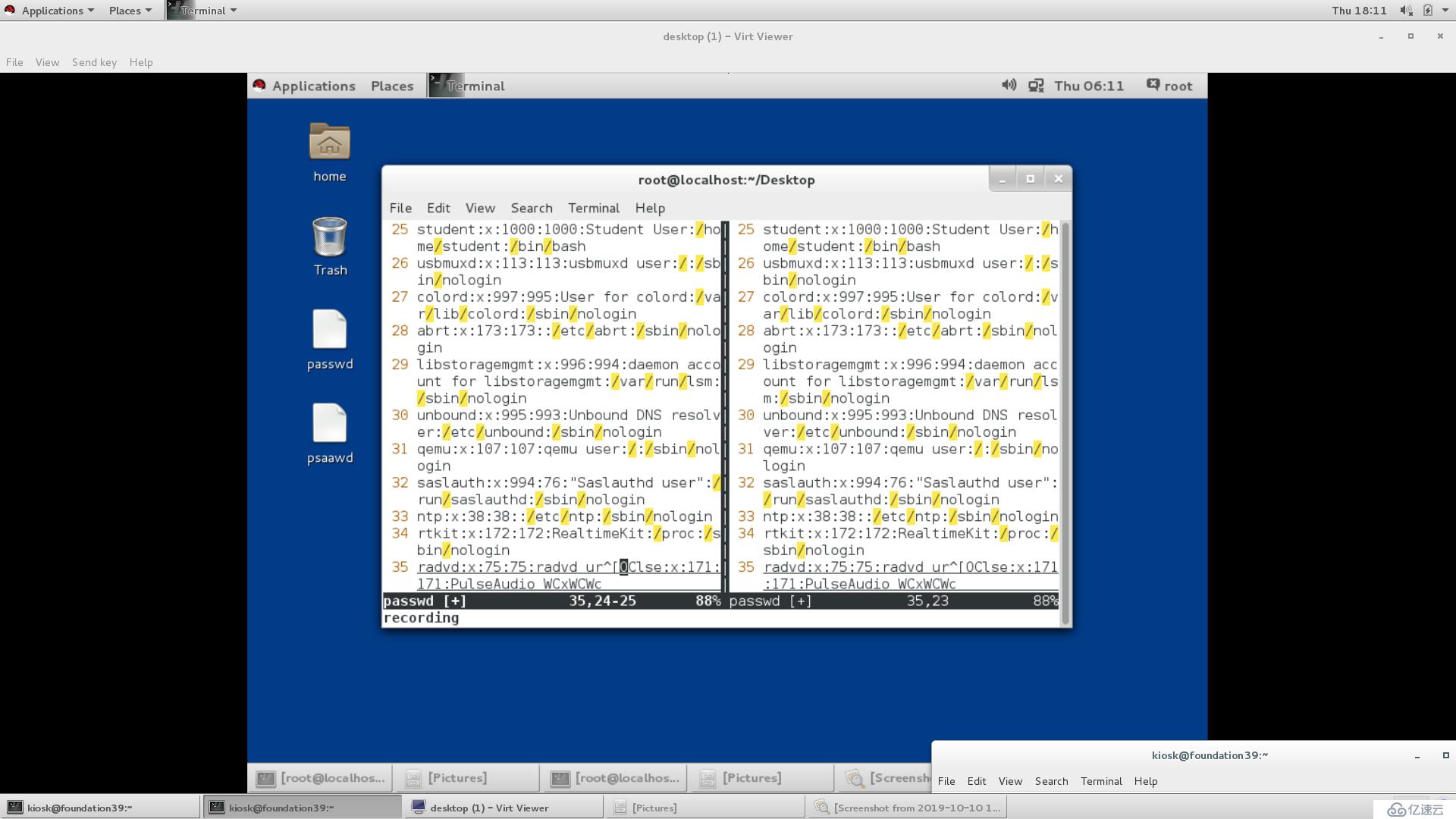Open Help menu in terminal
Image resolution: width=1456 pixels, height=819 pixels.
649,208
